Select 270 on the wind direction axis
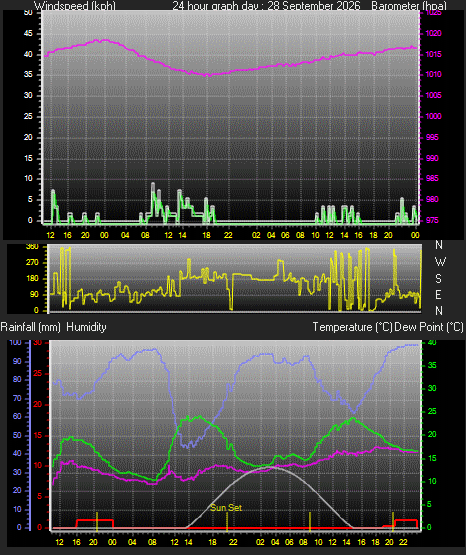The width and height of the screenshot is (466, 555). pyautogui.click(x=32, y=263)
